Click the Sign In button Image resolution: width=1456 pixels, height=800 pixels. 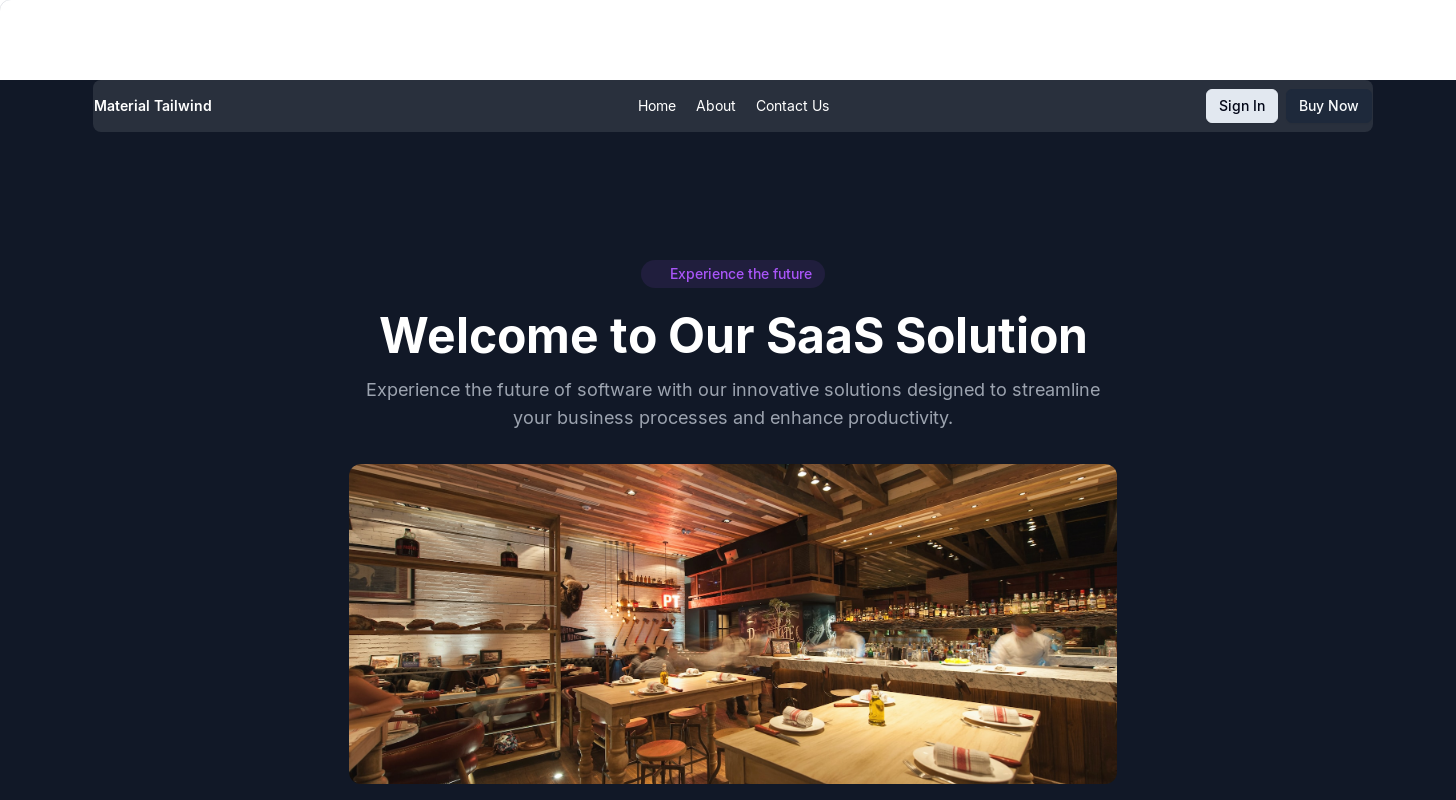coord(1242,106)
